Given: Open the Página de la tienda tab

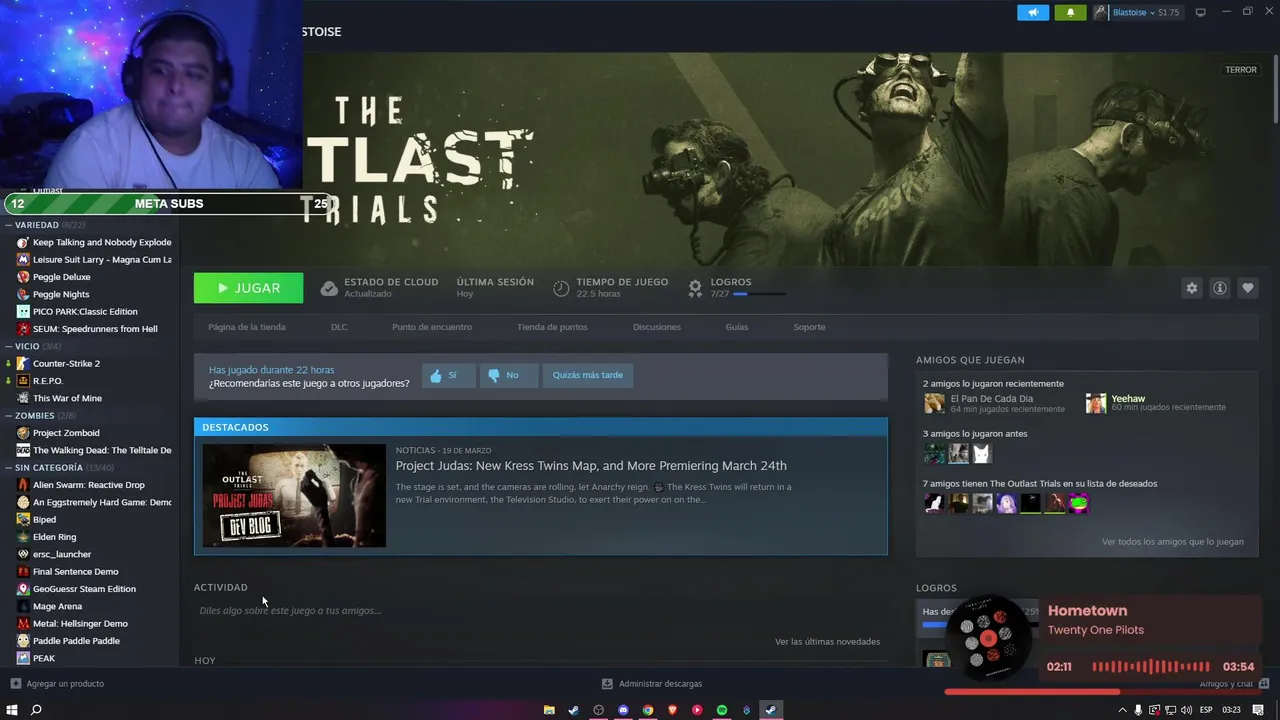Looking at the screenshot, I should tap(247, 327).
